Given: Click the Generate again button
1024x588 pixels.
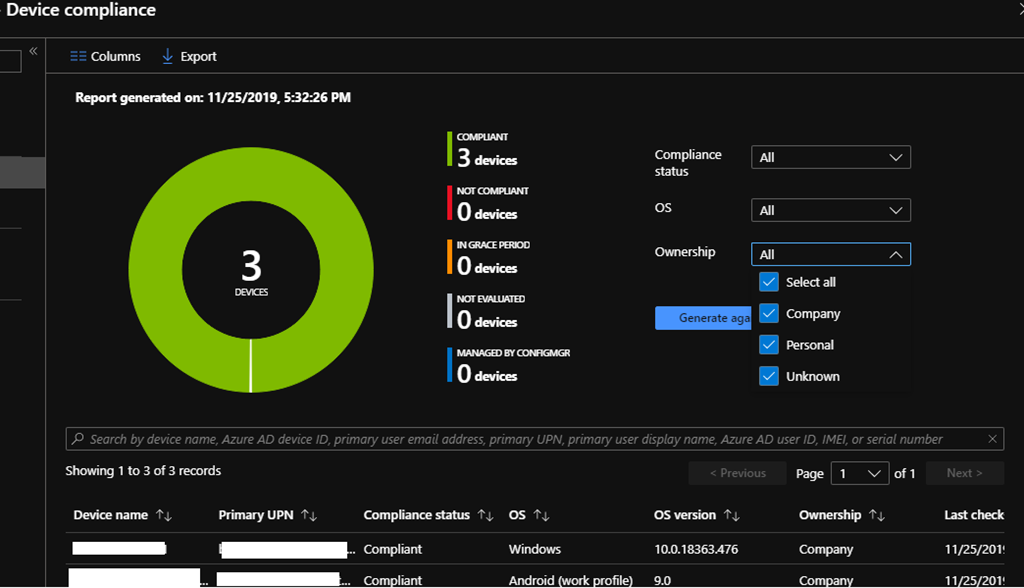Looking at the screenshot, I should (702, 318).
